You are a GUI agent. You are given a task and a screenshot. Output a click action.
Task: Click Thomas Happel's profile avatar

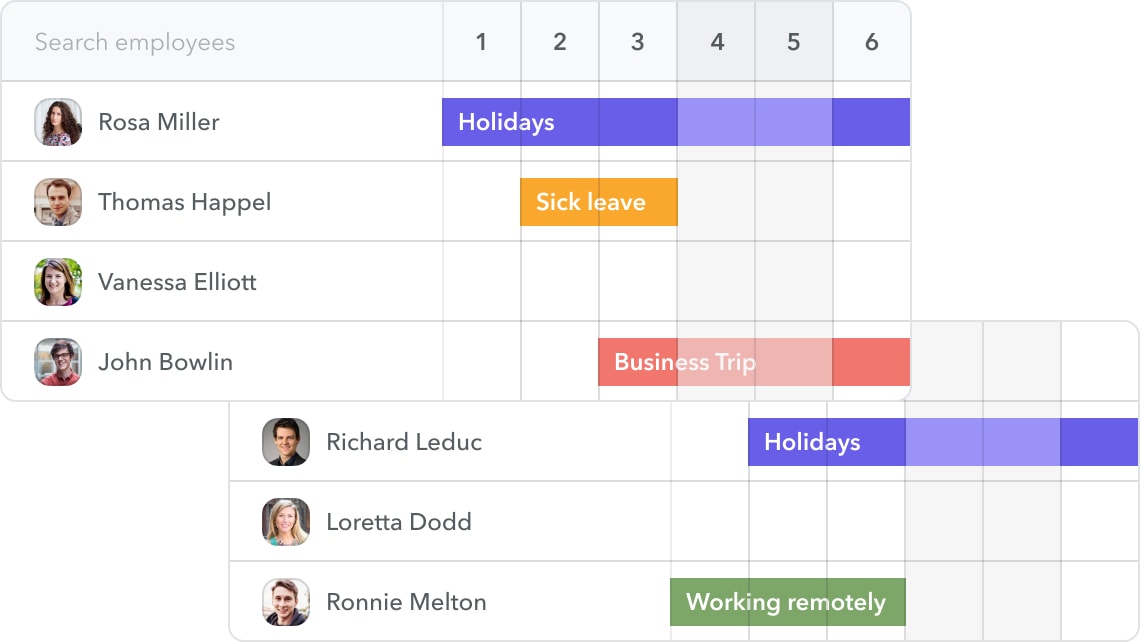click(x=58, y=201)
